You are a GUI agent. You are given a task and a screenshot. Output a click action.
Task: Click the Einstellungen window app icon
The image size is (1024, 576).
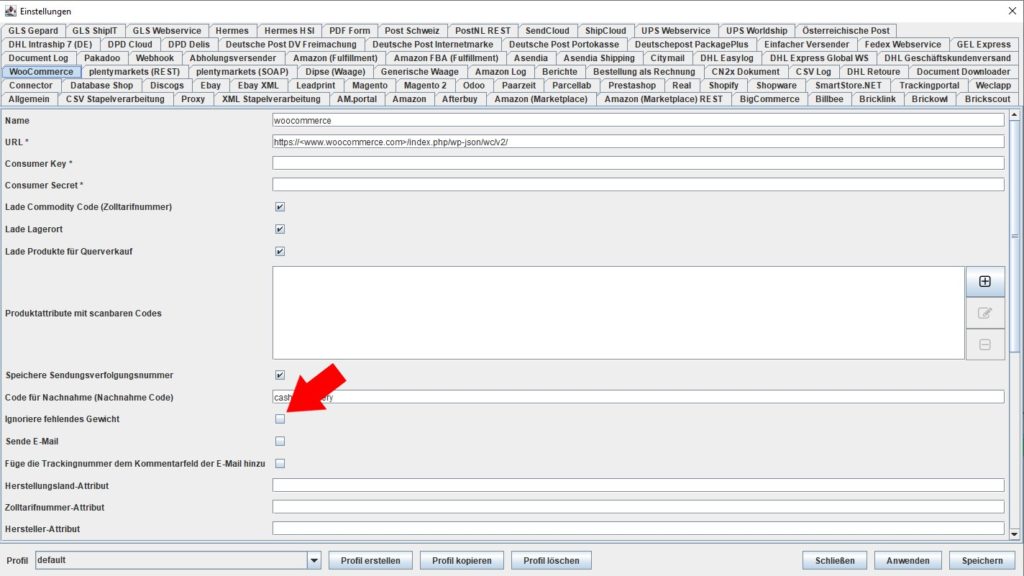[10, 11]
